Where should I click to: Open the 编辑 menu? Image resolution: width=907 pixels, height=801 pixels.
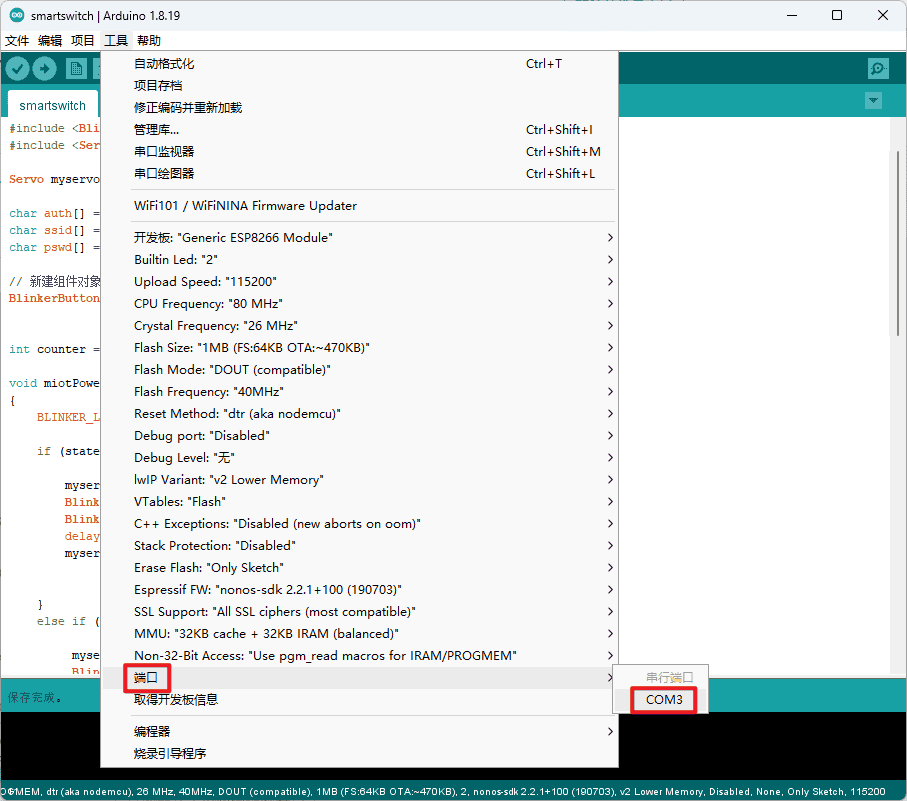[50, 40]
